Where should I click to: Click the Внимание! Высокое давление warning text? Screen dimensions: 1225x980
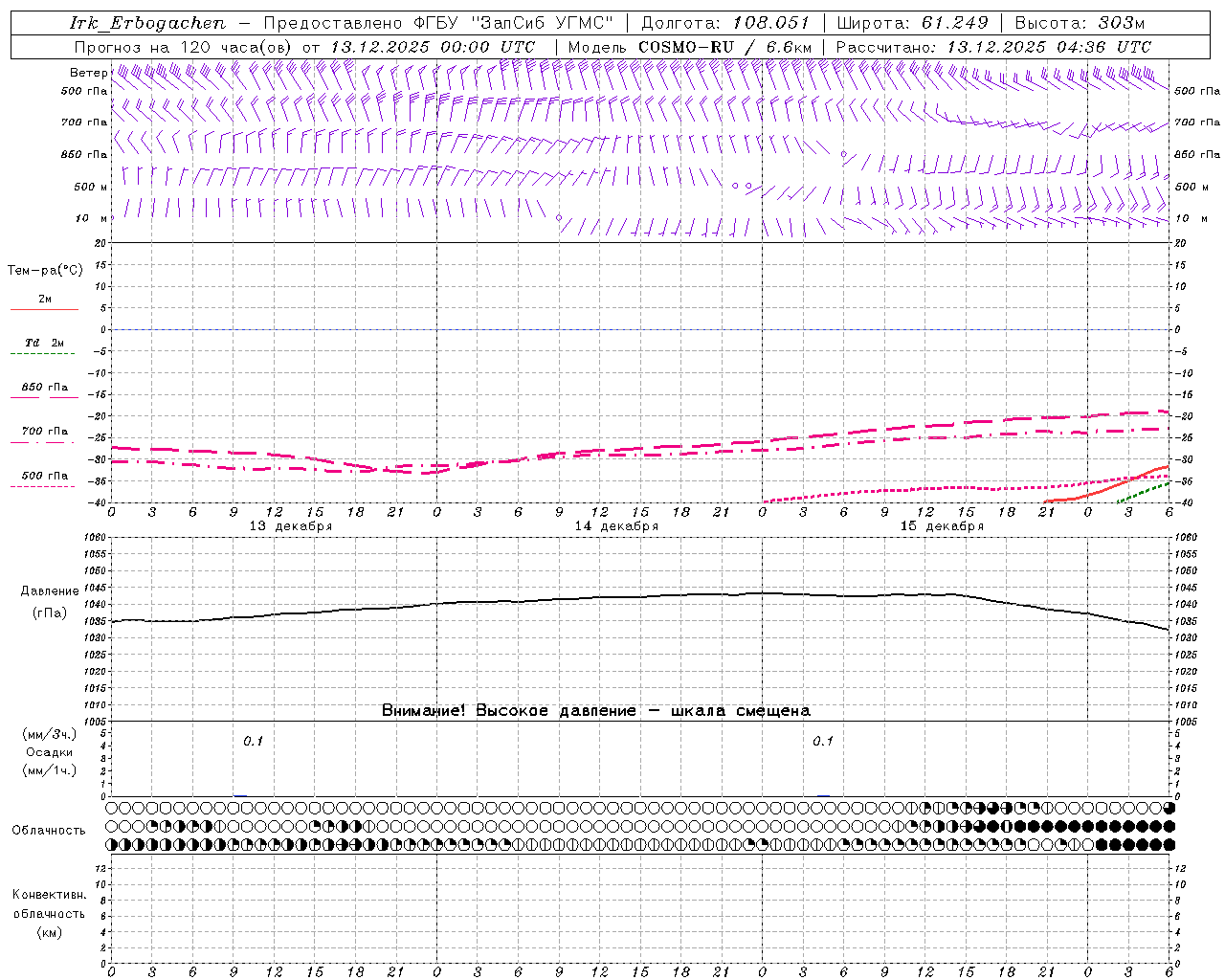[x=596, y=711]
